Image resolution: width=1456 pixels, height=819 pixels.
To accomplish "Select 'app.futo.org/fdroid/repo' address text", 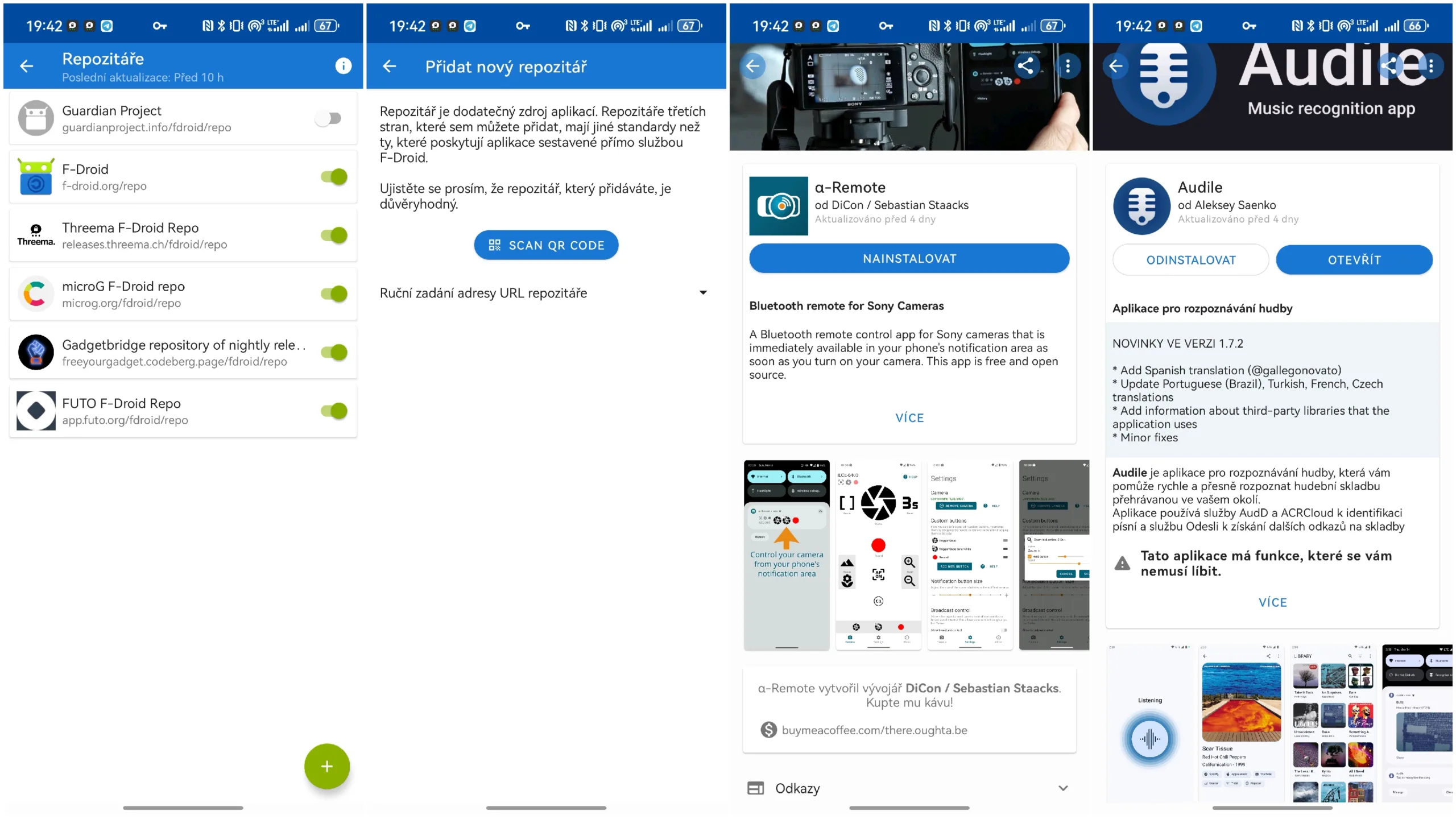I will pyautogui.click(x=125, y=420).
